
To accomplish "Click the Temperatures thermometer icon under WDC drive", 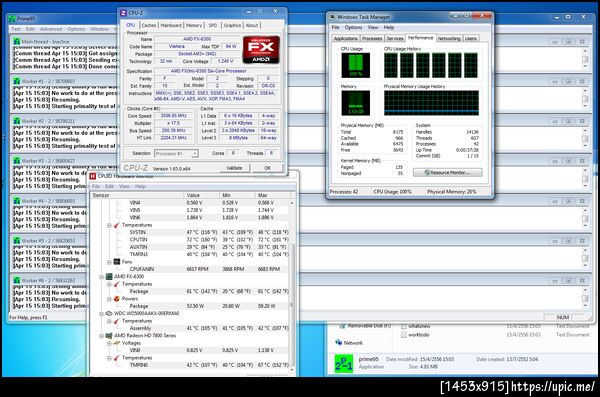I will coord(117,321).
